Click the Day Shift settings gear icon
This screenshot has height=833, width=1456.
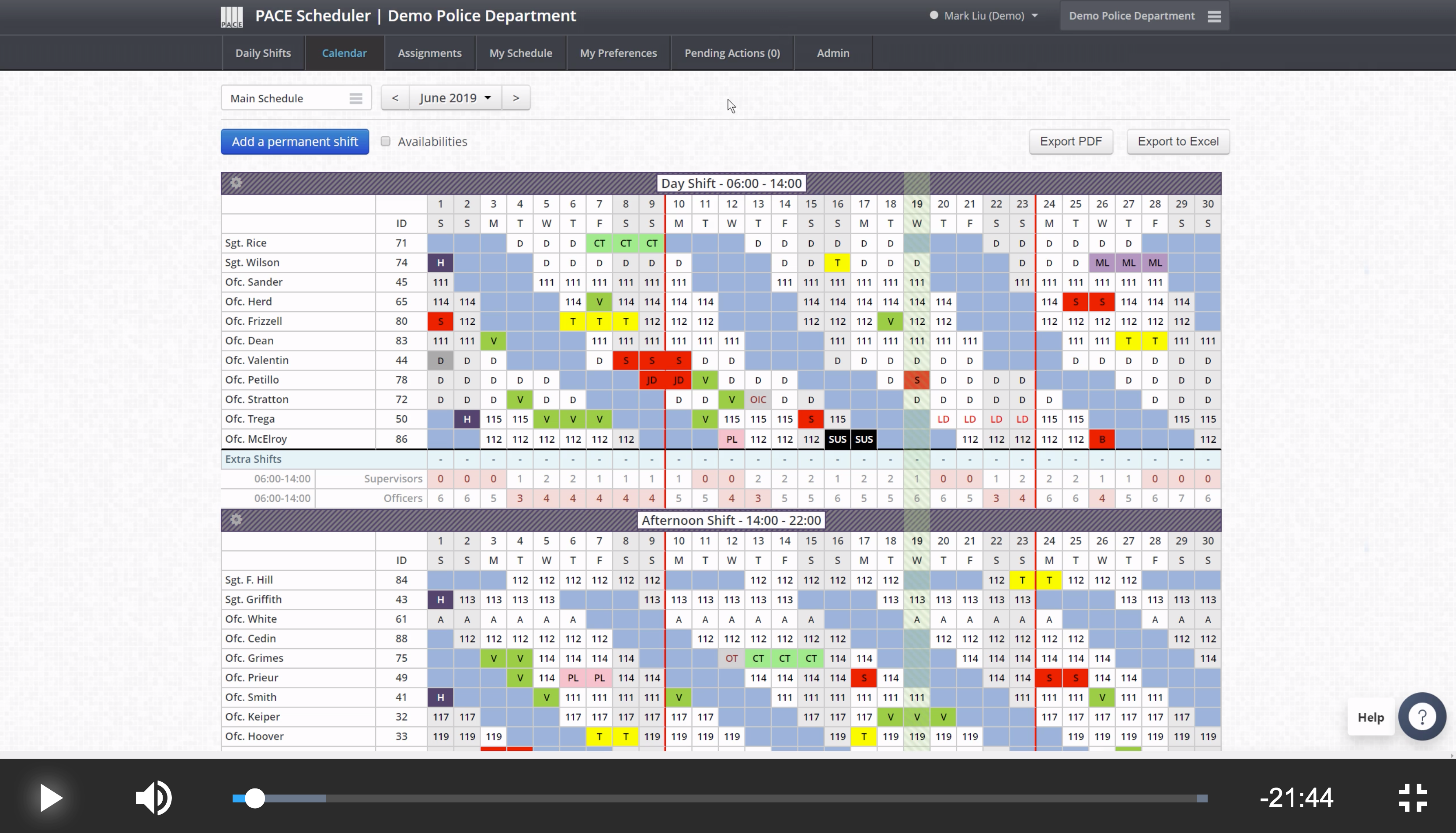click(236, 183)
